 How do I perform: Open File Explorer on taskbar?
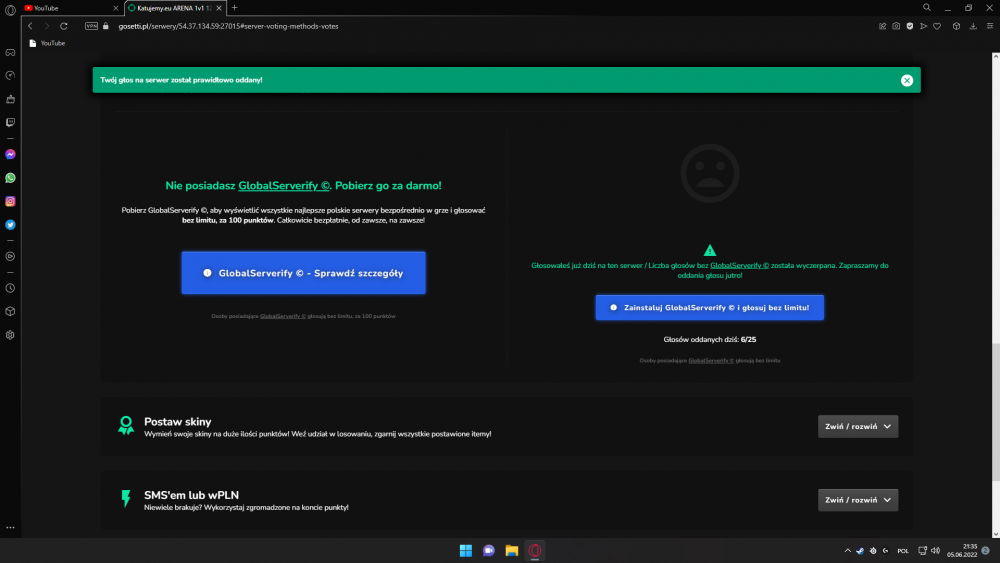tap(511, 550)
